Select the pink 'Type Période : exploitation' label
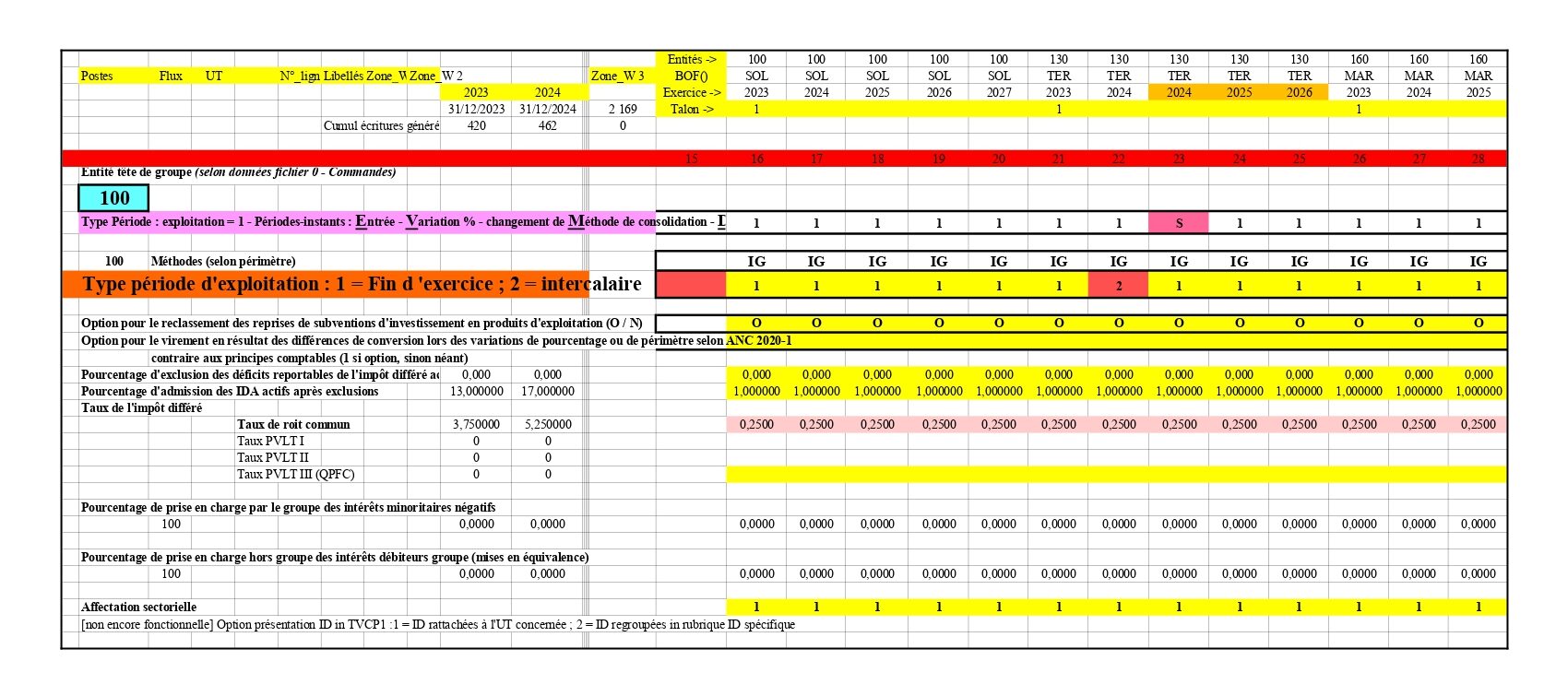Screen dimensions: 1568x696 pyautogui.click(x=368, y=222)
